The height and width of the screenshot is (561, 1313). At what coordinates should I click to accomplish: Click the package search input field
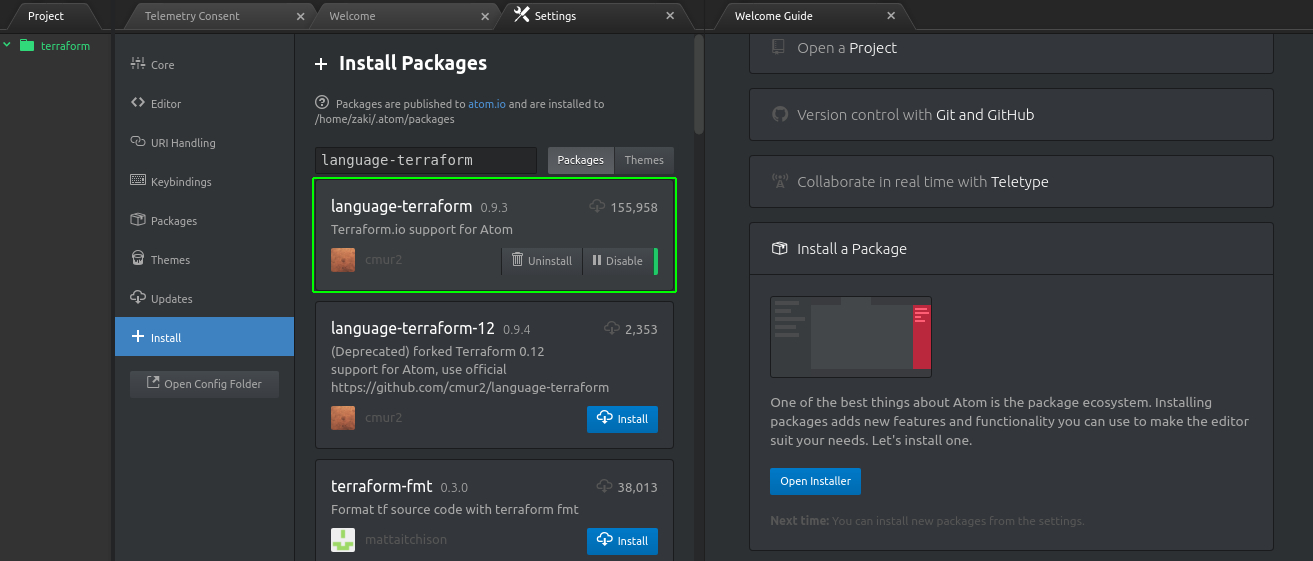click(426, 160)
